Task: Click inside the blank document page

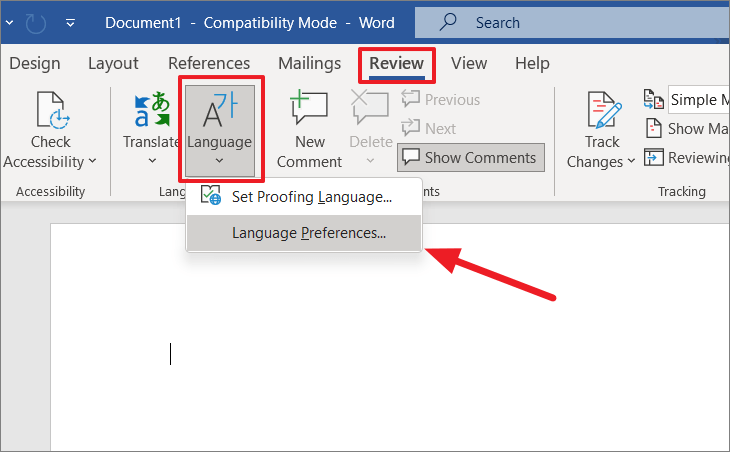Action: pos(390,337)
